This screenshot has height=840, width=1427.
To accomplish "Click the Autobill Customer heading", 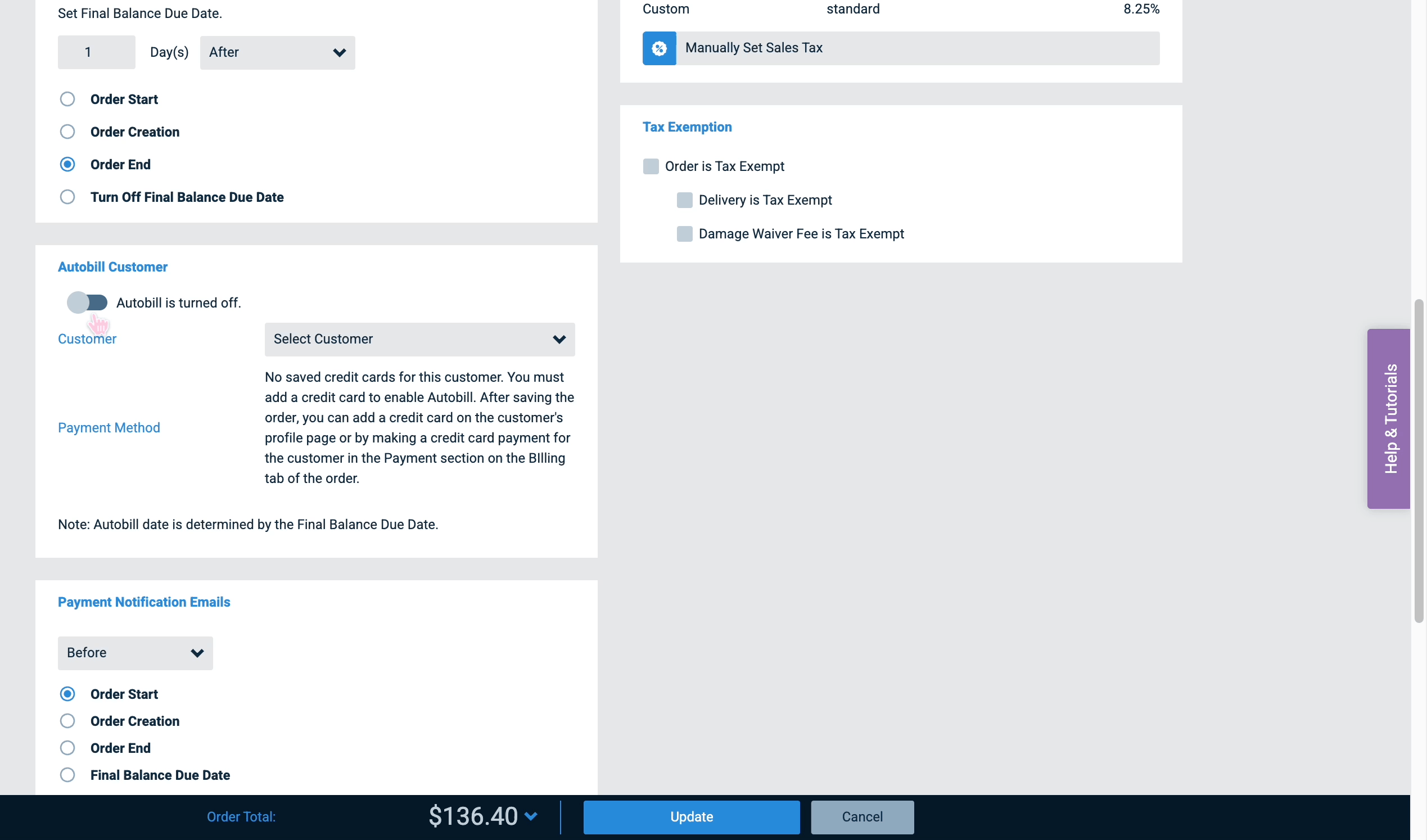I will tap(112, 267).
